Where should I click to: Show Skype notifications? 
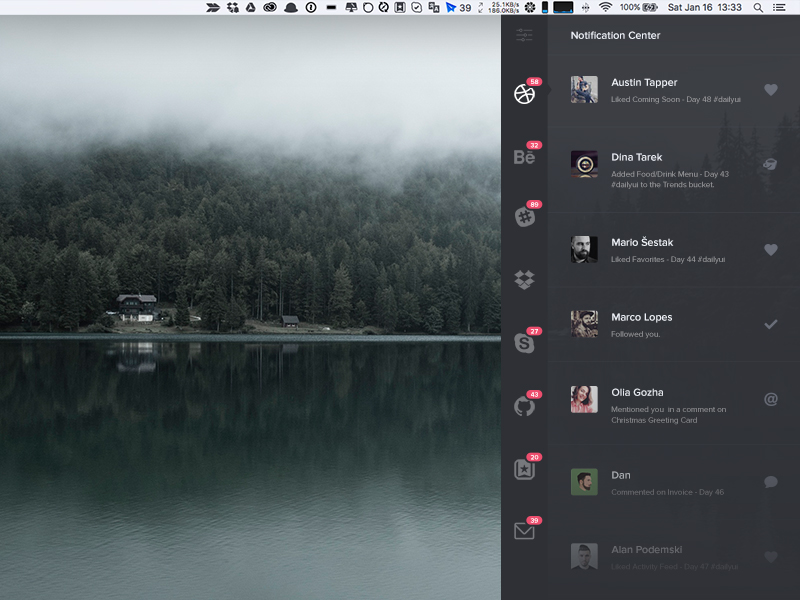point(524,343)
